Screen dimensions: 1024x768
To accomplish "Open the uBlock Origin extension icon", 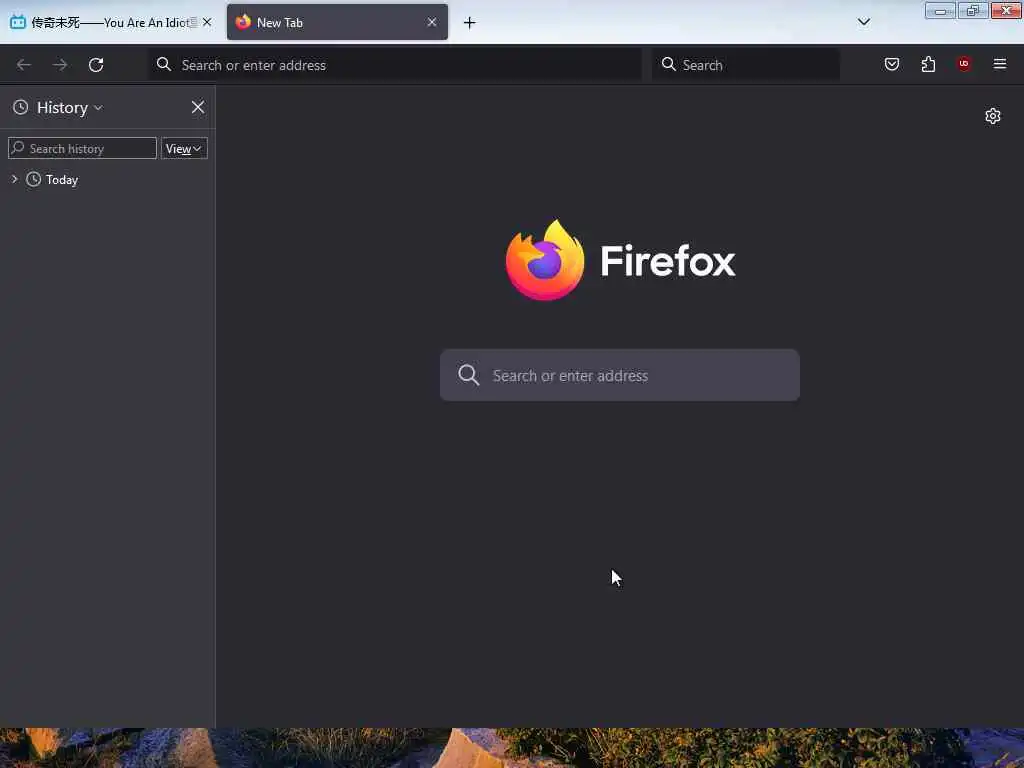I will tap(963, 64).
